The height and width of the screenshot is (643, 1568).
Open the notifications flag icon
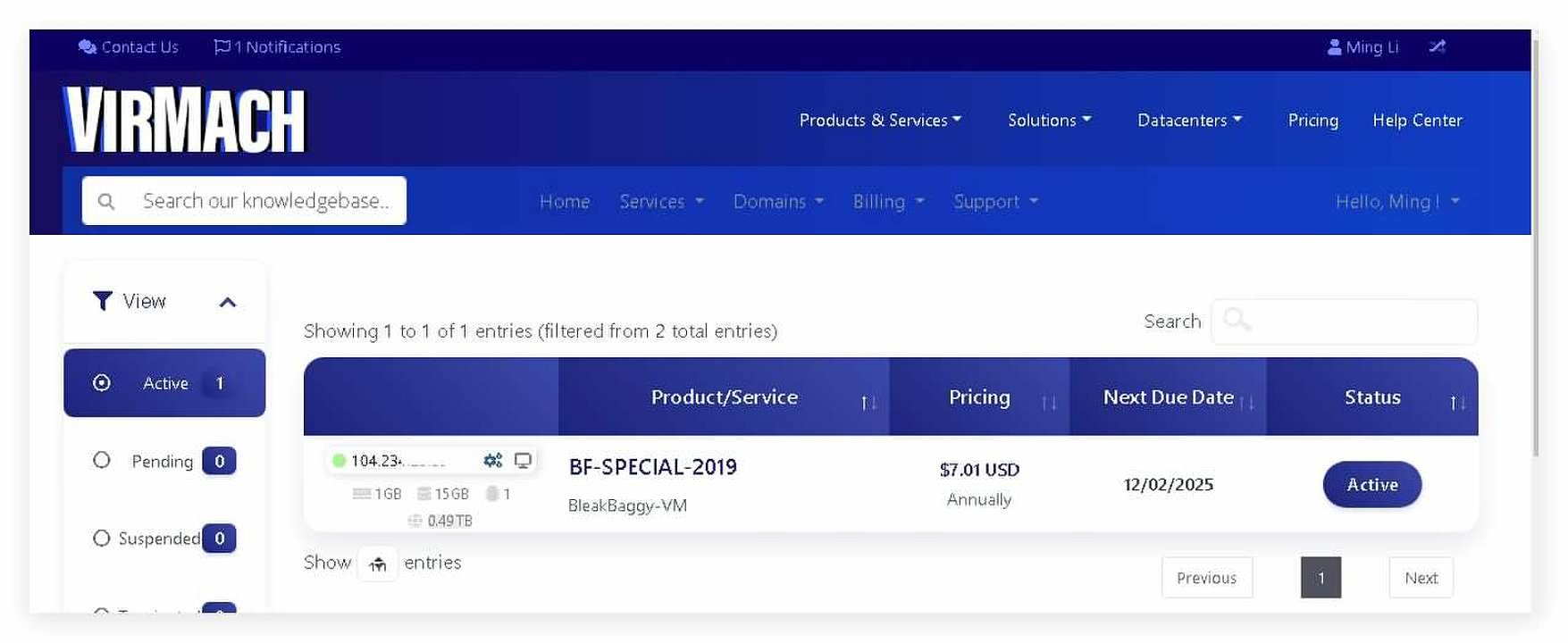click(x=222, y=47)
